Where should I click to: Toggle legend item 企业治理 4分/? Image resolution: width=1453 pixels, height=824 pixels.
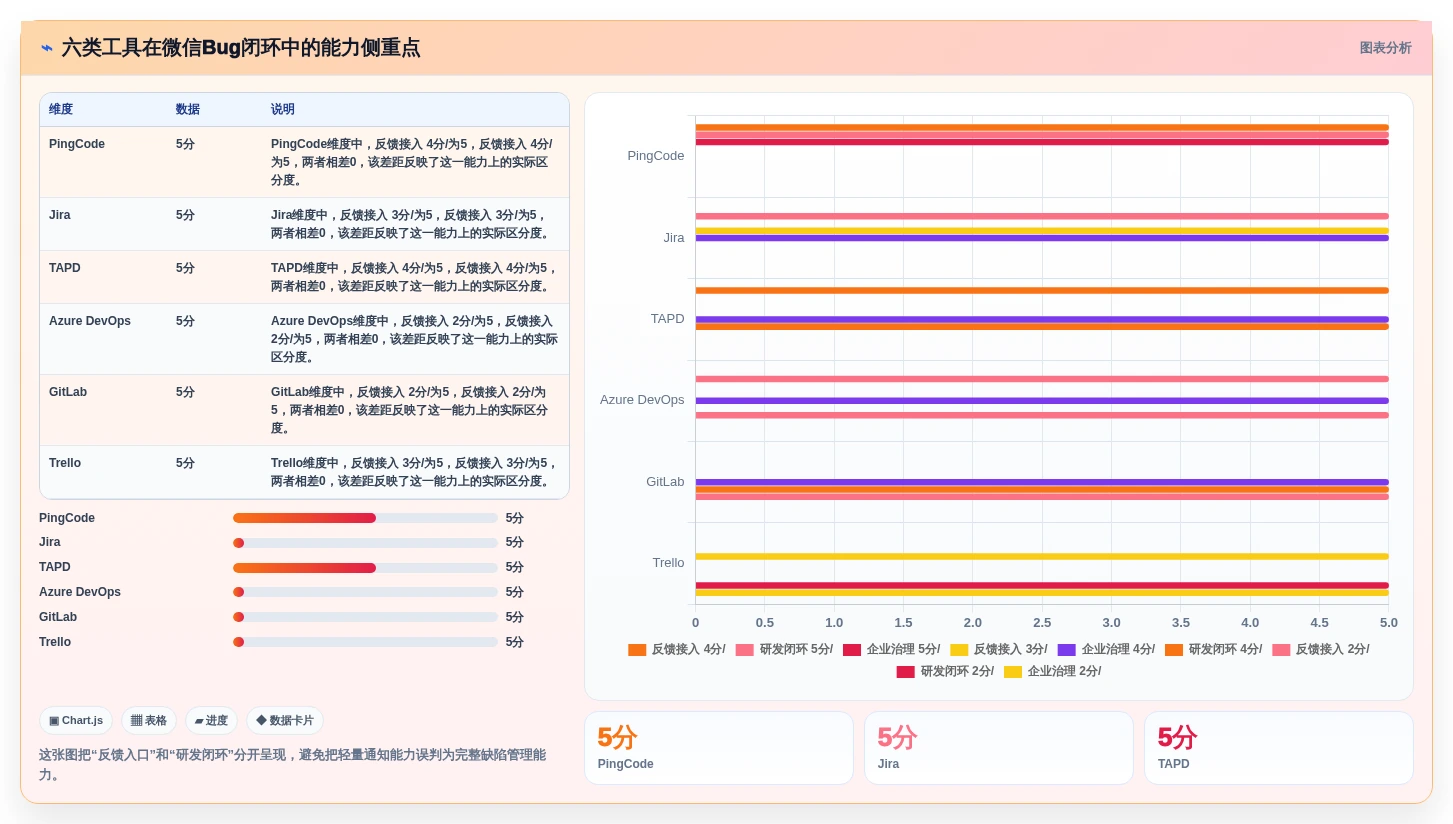click(1106, 649)
